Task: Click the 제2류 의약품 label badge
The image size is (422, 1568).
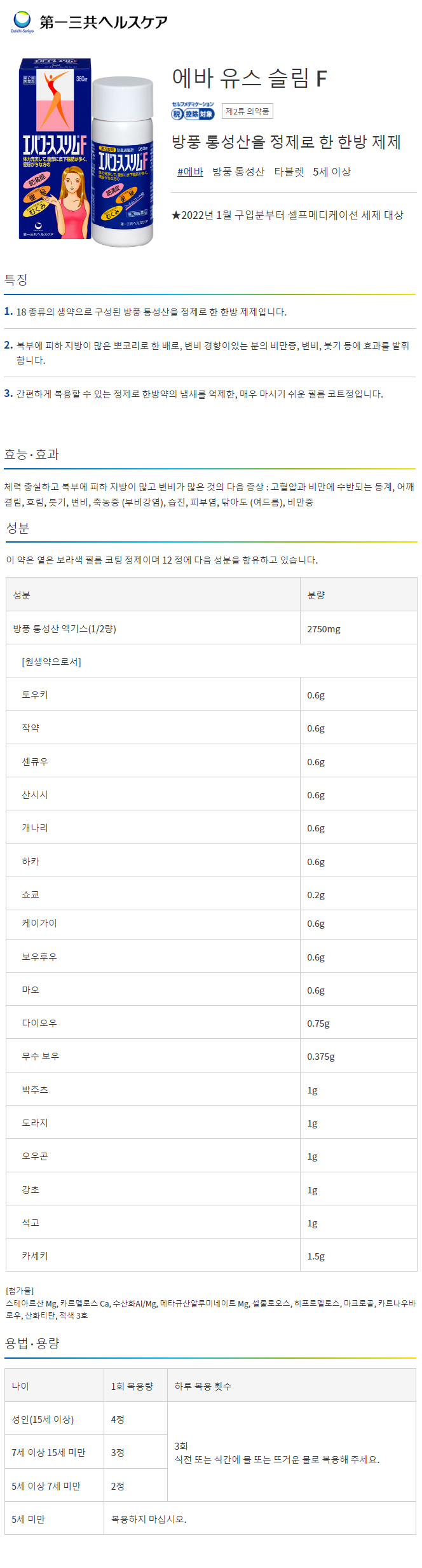Action: tap(247, 111)
